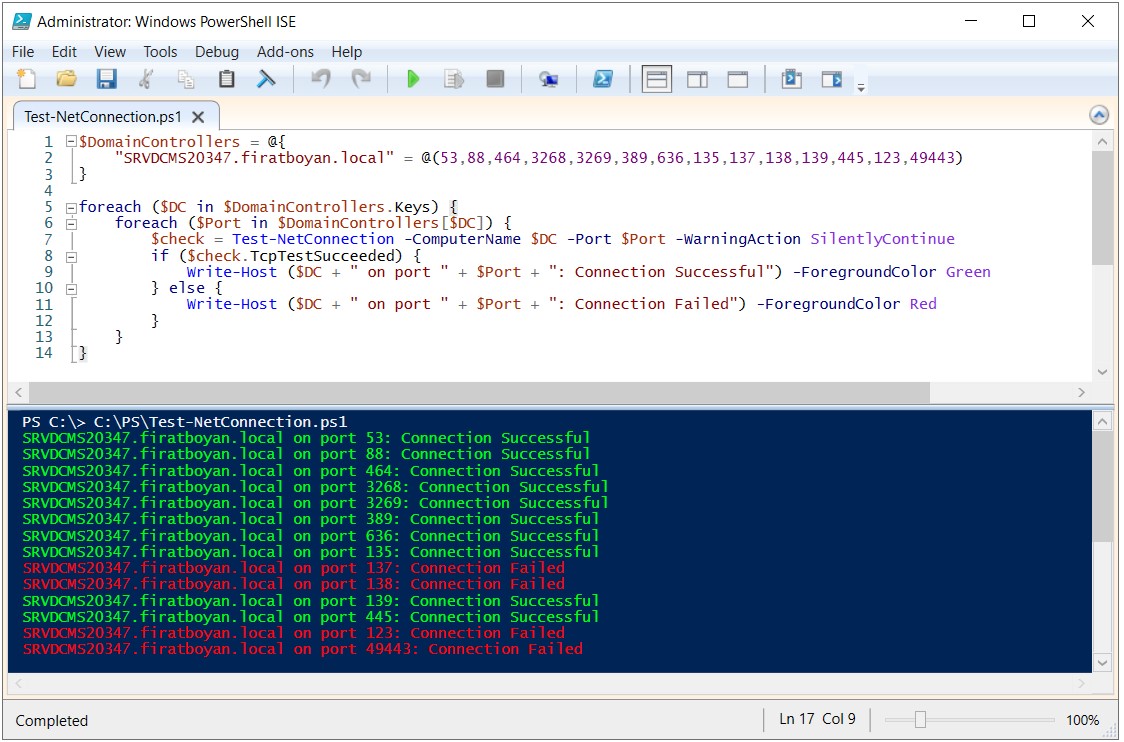Image resolution: width=1124 pixels, height=742 pixels.
Task: Copy selection using the copy icon
Action: pyautogui.click(x=186, y=79)
